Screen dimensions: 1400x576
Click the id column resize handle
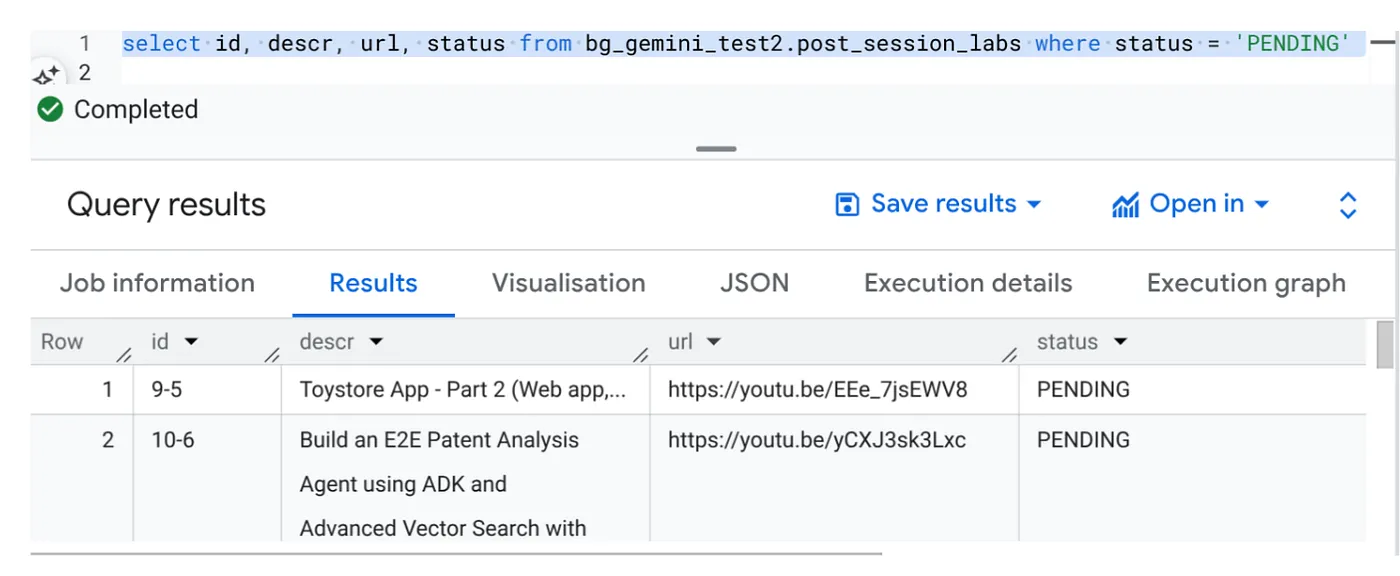point(271,354)
